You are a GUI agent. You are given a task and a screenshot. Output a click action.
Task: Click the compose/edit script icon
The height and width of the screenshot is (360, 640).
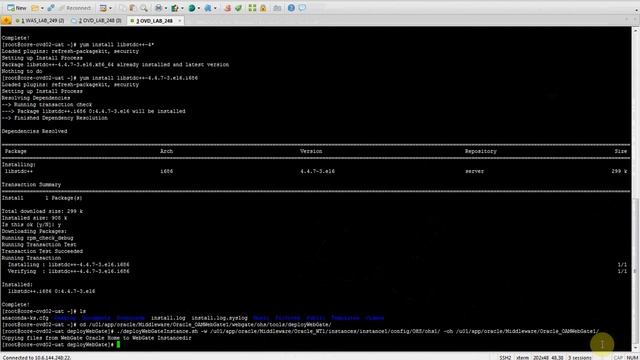pos(175,8)
